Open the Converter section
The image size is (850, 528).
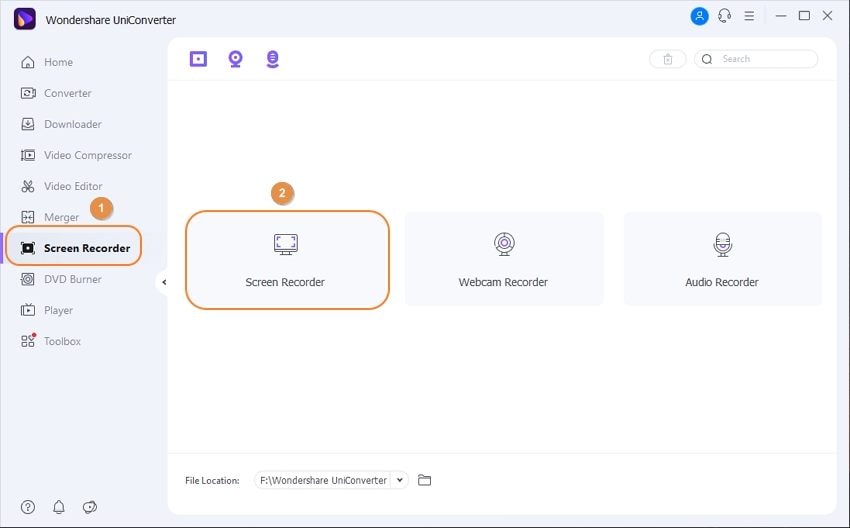[56, 93]
